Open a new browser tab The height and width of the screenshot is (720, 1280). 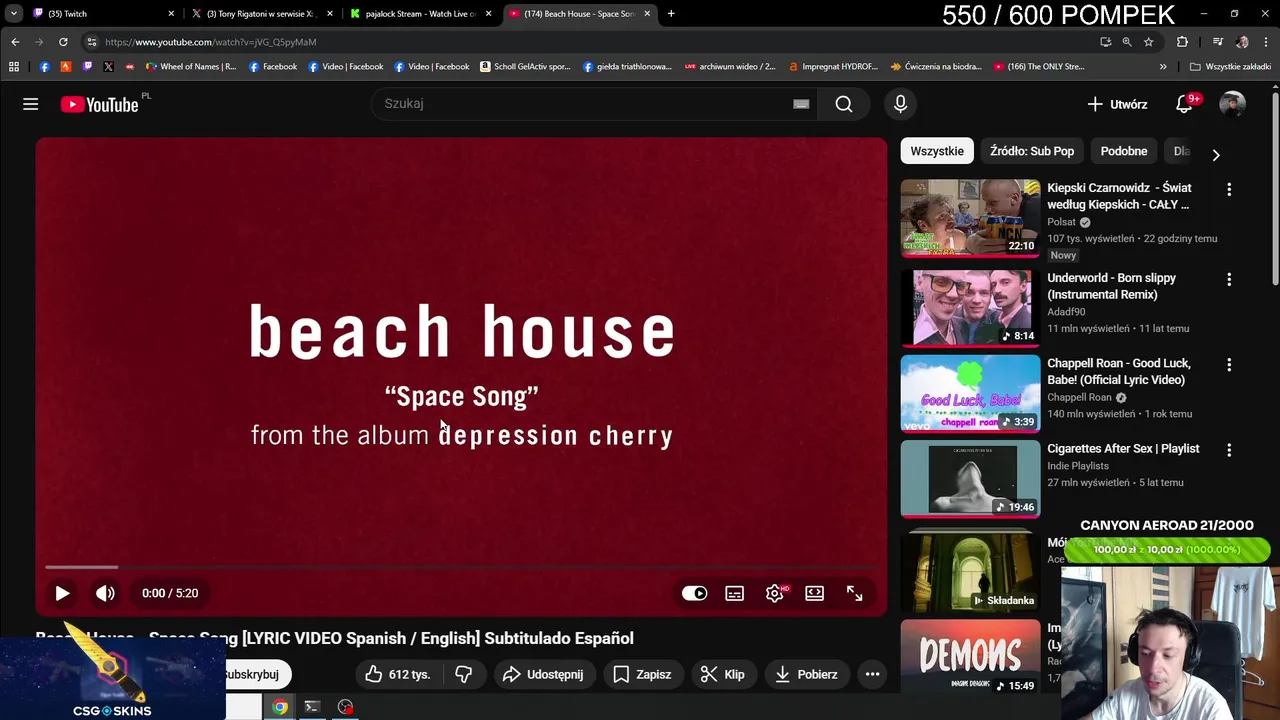pos(671,14)
